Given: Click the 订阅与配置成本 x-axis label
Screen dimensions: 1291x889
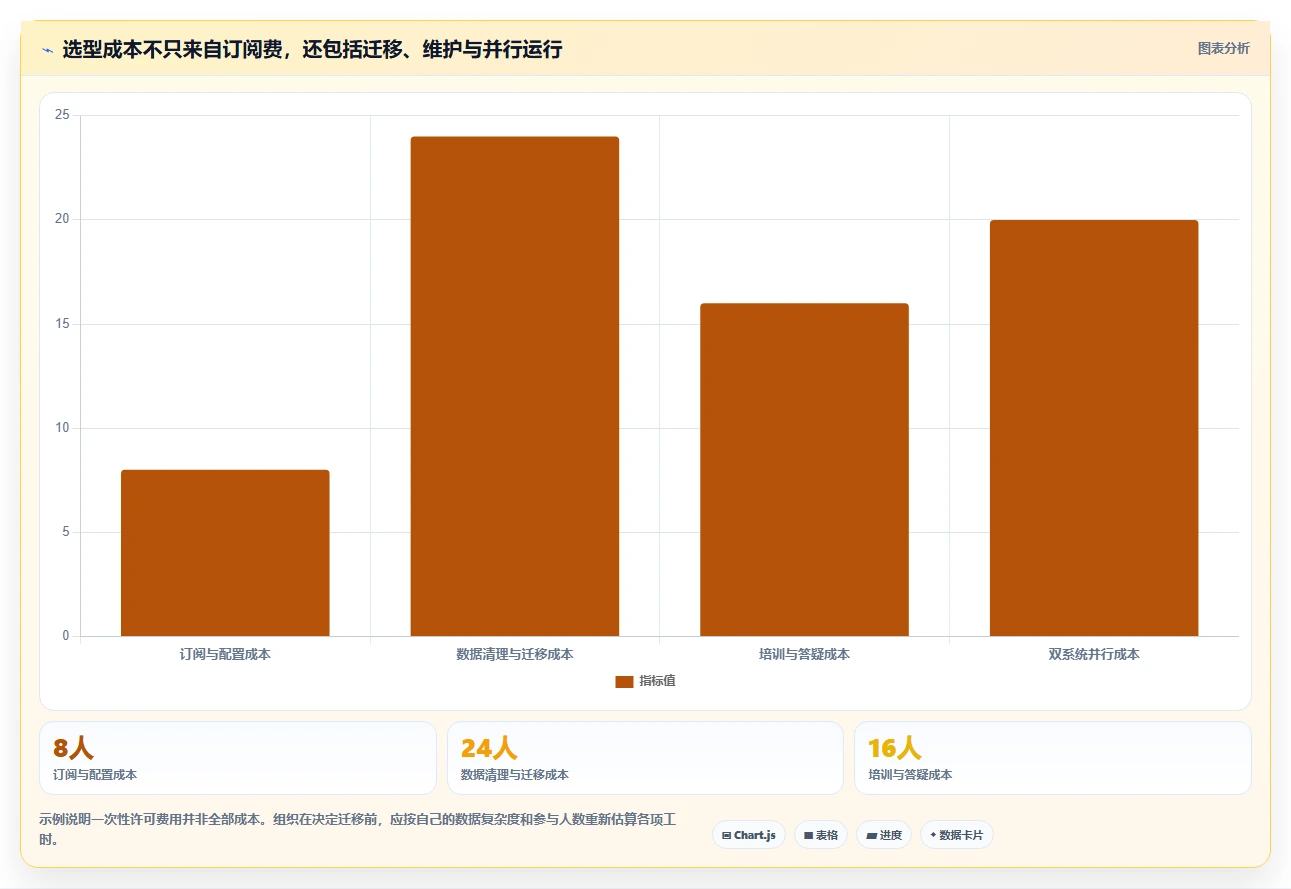Looking at the screenshot, I should 225,654.
